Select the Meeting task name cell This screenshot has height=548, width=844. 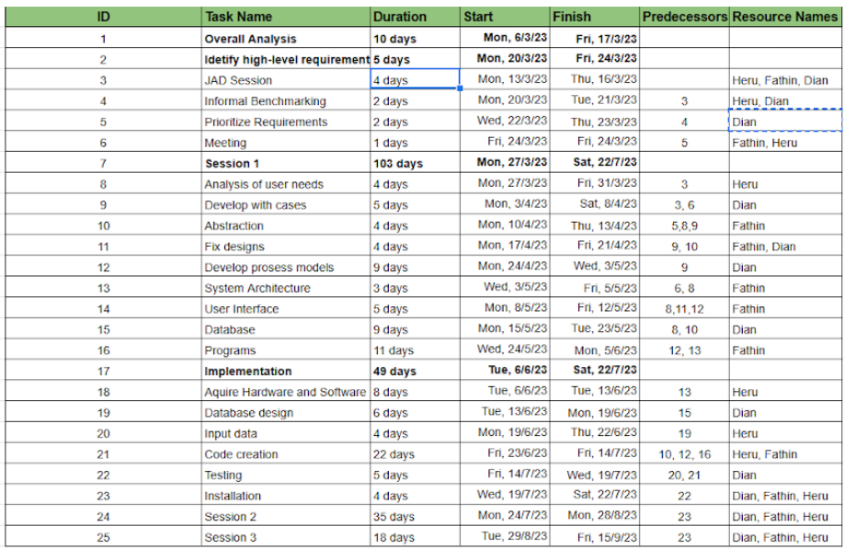(x=286, y=143)
